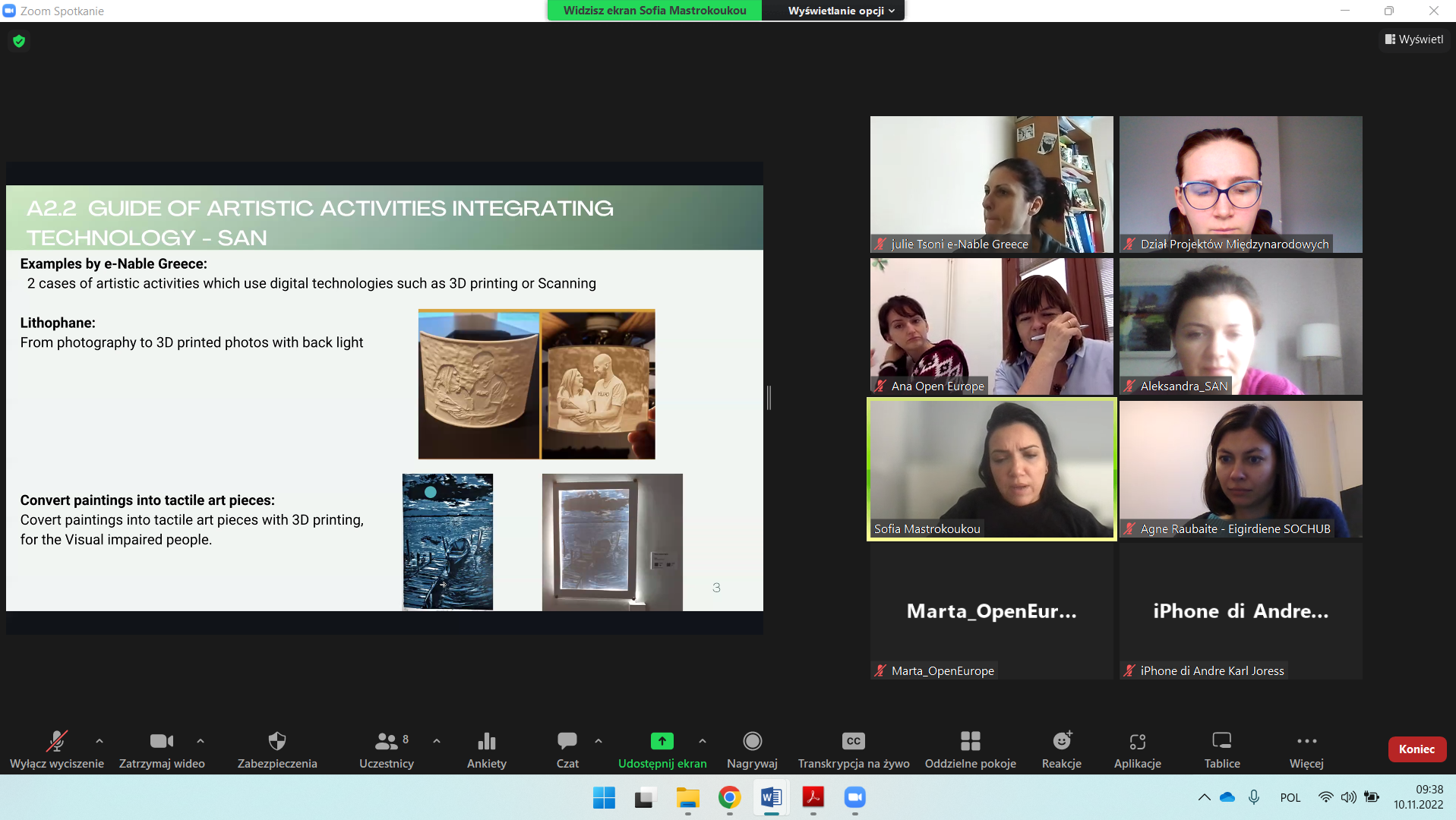Click the lithophane photo on the slide
Screen dimensions: 1456x820
(536, 384)
